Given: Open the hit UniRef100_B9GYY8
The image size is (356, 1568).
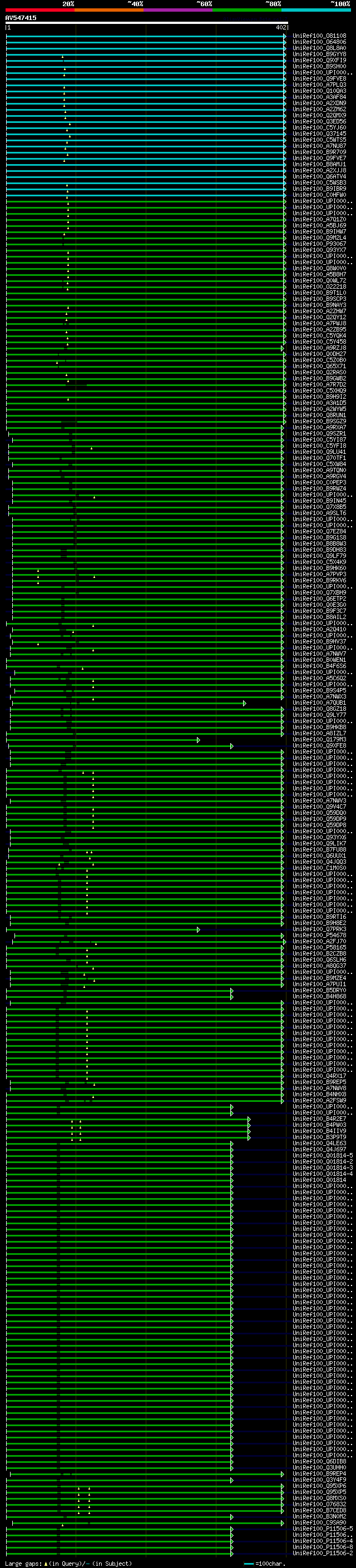Looking at the screenshot, I should (319, 54).
